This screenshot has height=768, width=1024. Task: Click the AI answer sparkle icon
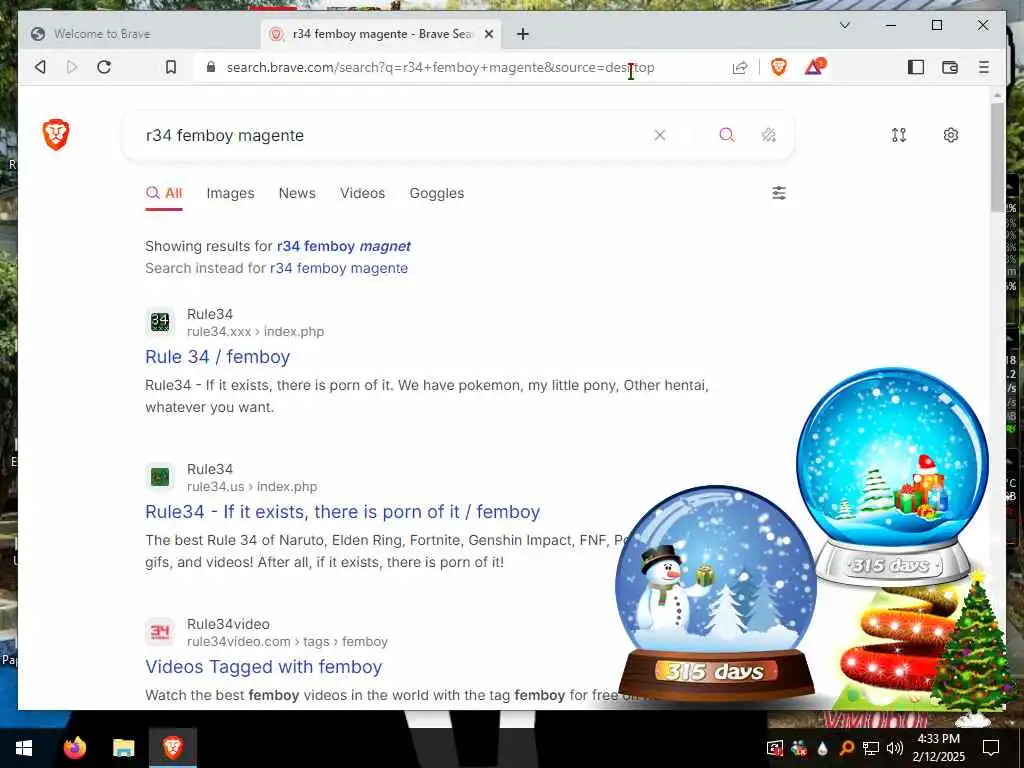tap(769, 135)
